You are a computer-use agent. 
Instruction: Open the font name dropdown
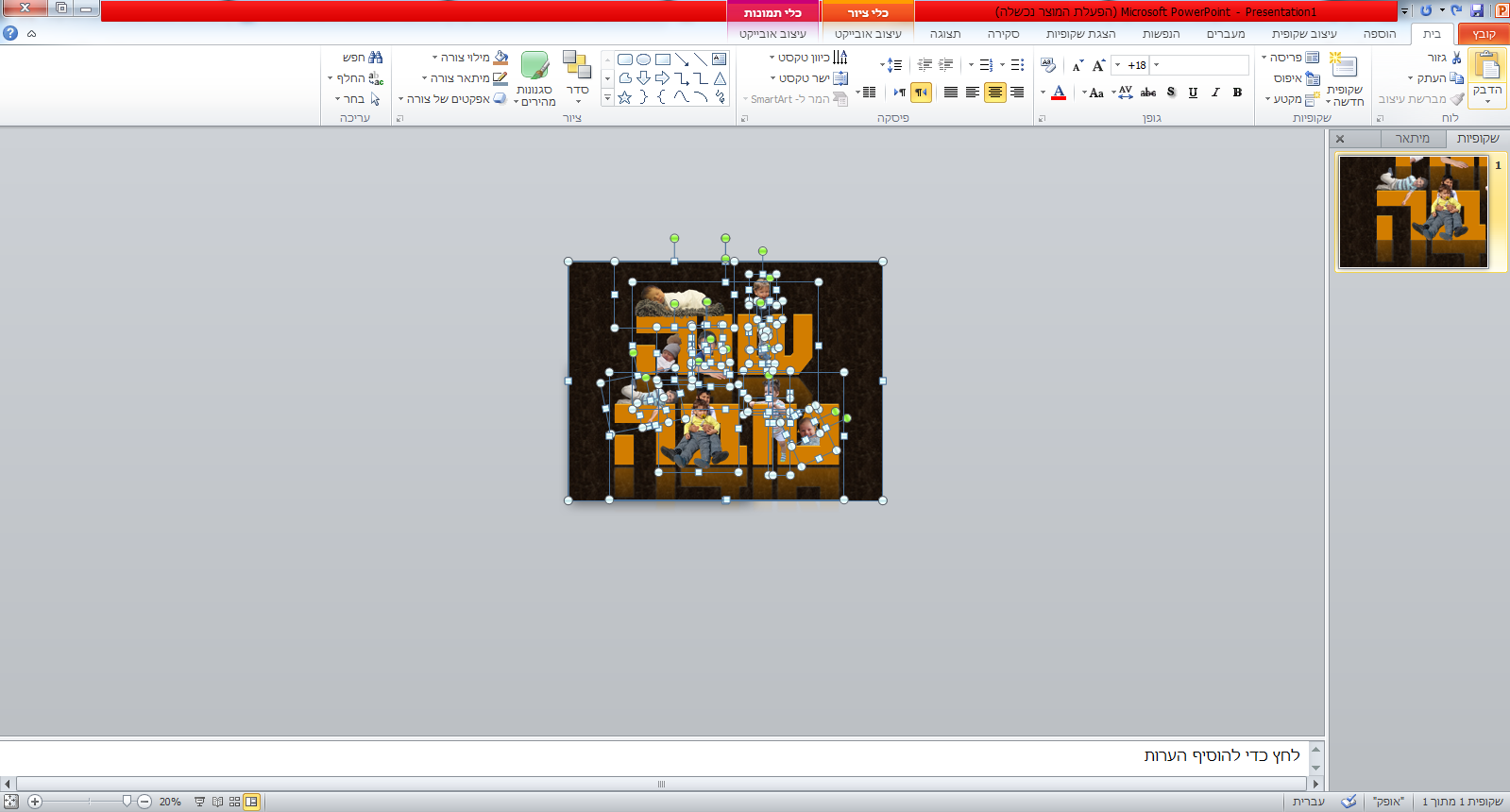click(x=1156, y=65)
